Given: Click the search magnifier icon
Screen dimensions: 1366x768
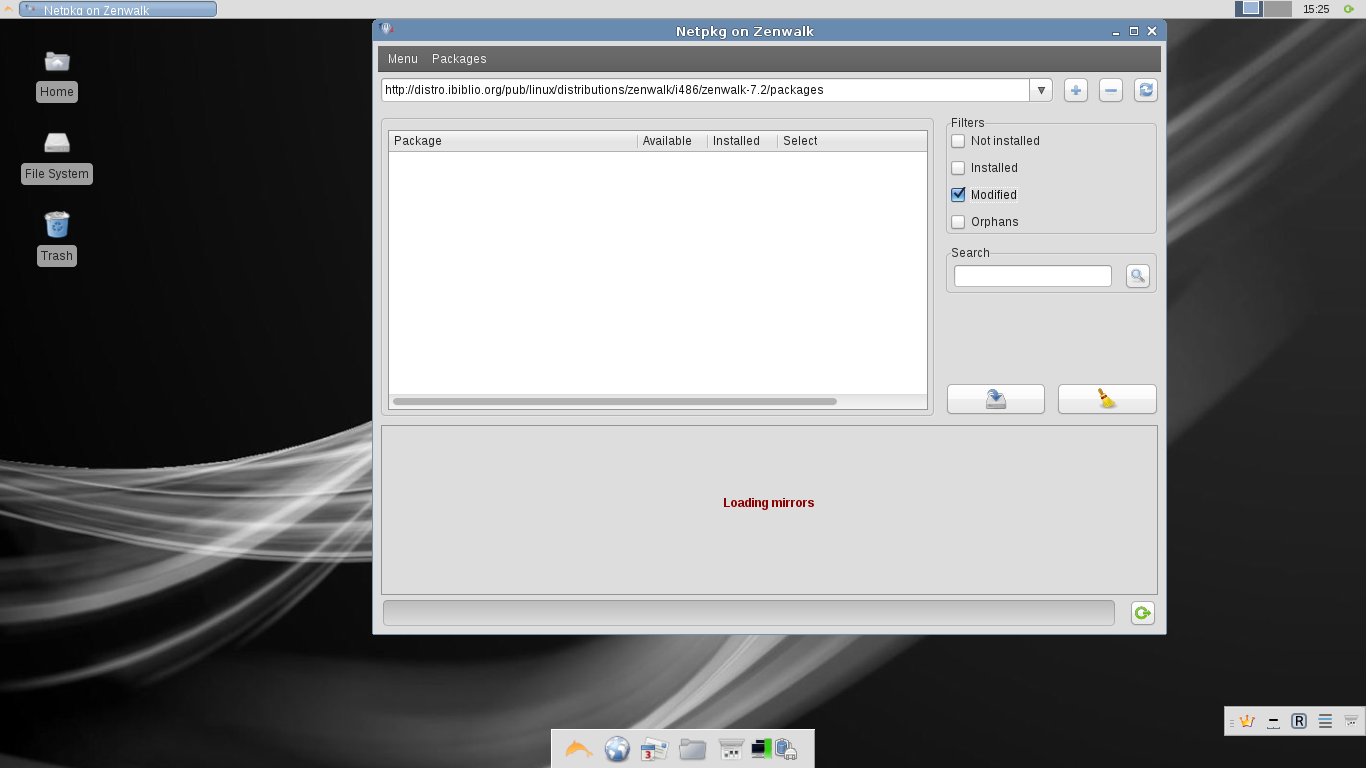Looking at the screenshot, I should (x=1138, y=276).
